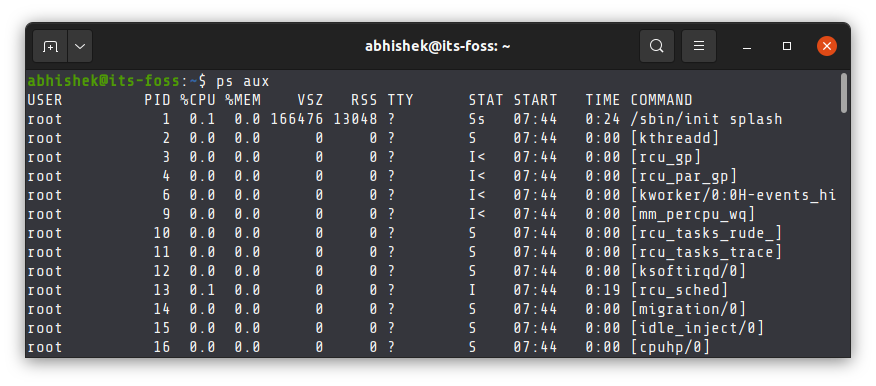The height and width of the screenshot is (386, 876).
Task: Open the terminal search icon
Action: (656, 46)
